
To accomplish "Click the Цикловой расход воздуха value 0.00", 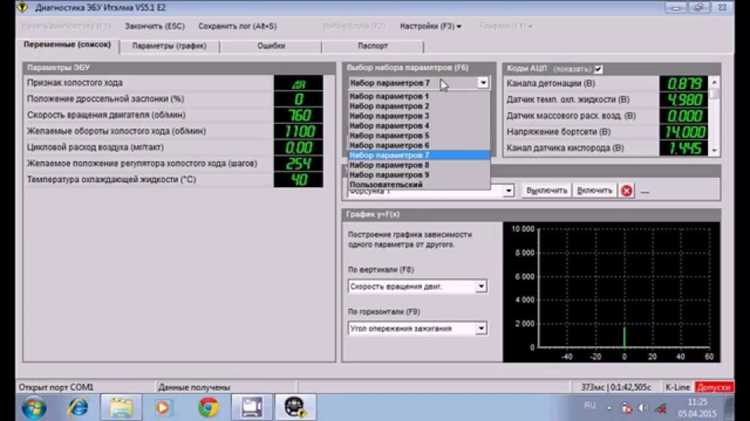I will pyautogui.click(x=298, y=148).
